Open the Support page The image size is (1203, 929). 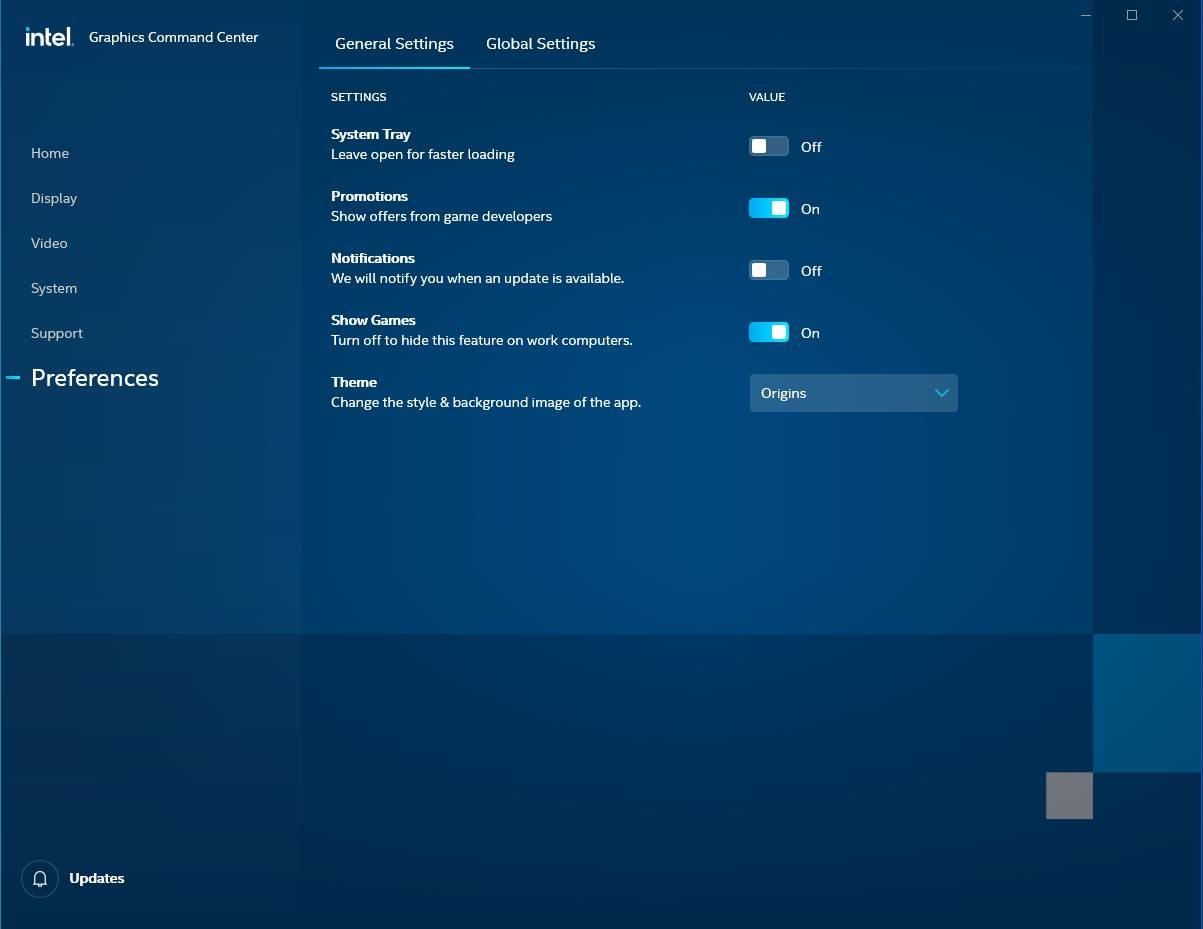(x=57, y=333)
